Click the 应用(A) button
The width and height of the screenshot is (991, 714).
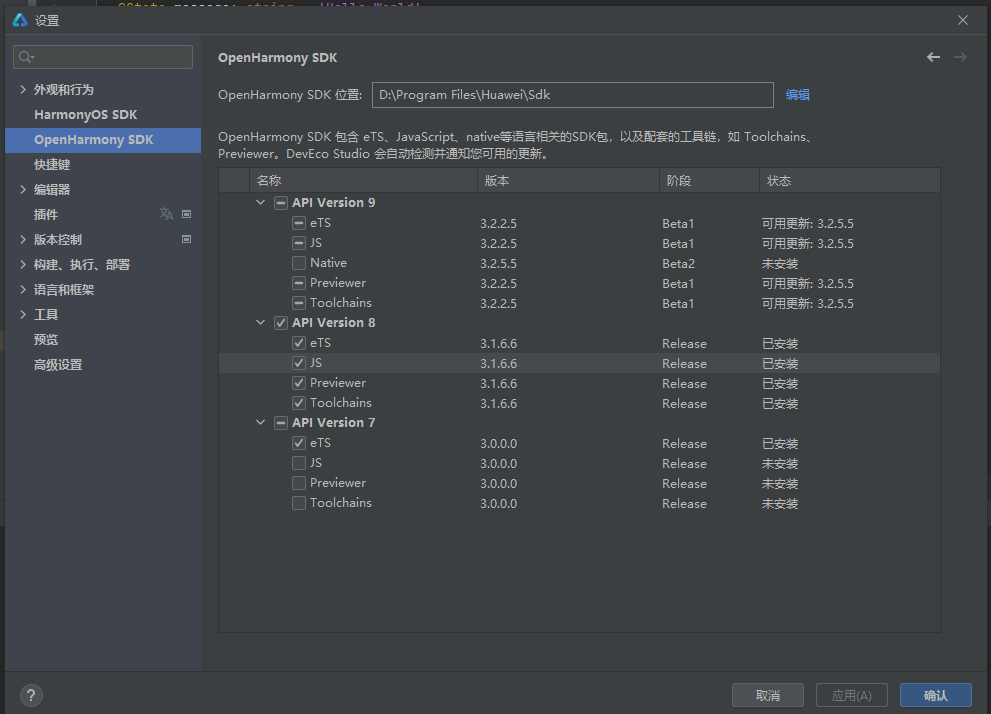[852, 695]
